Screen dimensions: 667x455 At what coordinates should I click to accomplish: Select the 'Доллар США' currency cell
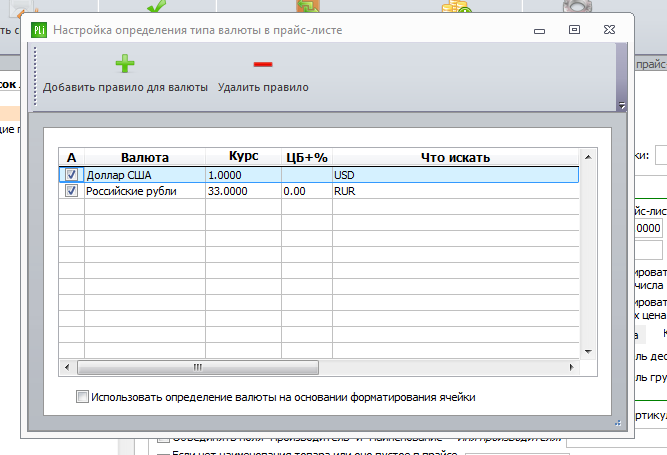pyautogui.click(x=145, y=175)
